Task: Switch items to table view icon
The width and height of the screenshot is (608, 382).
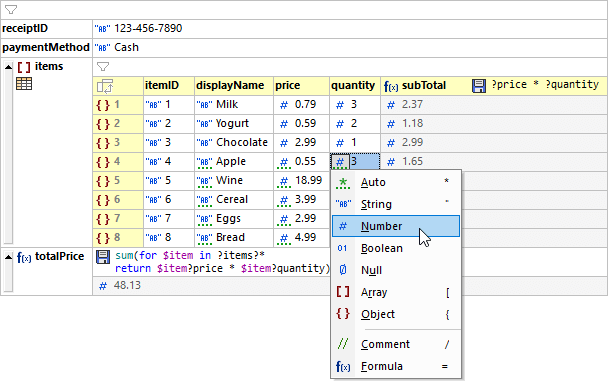Action: [24, 83]
